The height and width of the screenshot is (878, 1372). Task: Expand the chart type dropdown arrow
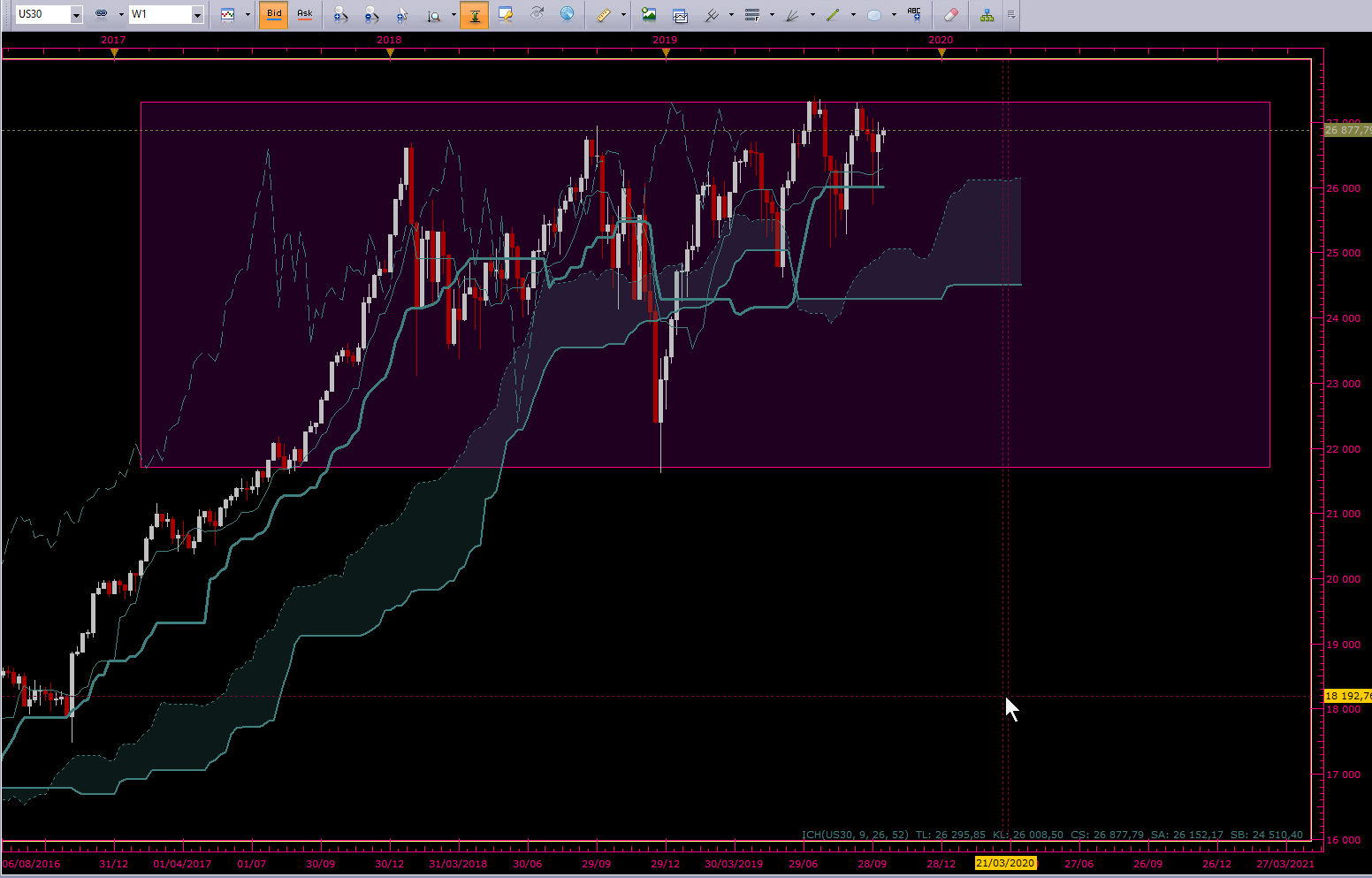248,15
